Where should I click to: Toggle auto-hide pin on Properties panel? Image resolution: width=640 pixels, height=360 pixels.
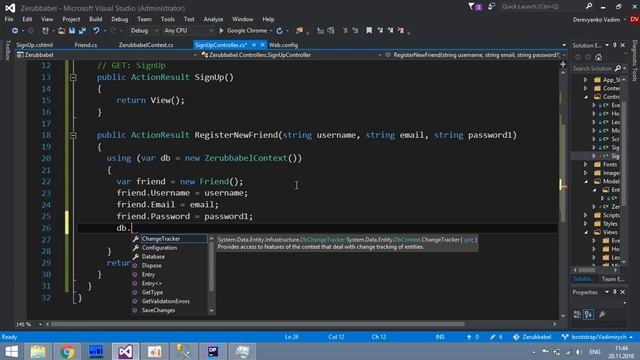(615, 292)
